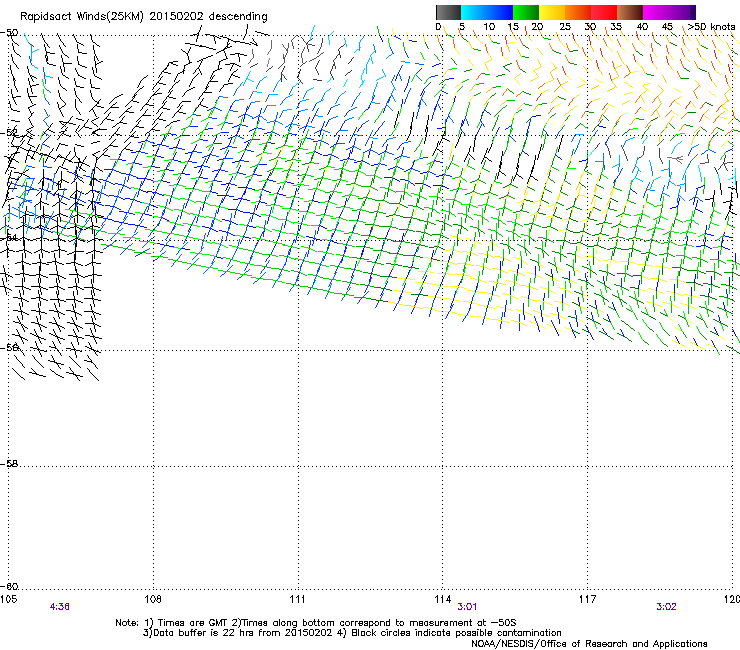Screen dimensions: 740x650
Task: Click the dark purple >50 knots swatch
Action: [693, 12]
